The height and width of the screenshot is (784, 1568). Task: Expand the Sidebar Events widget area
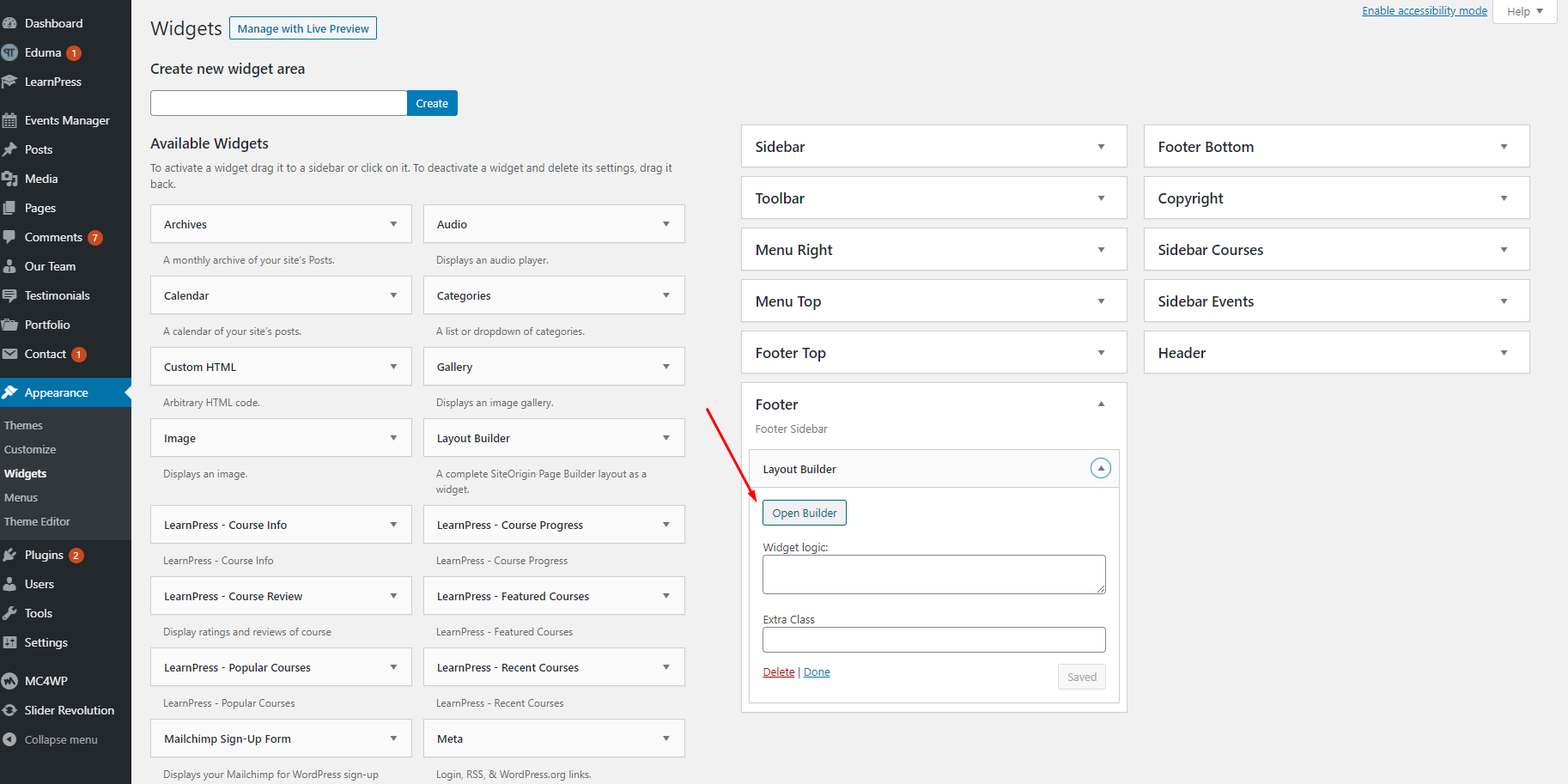coord(1504,301)
